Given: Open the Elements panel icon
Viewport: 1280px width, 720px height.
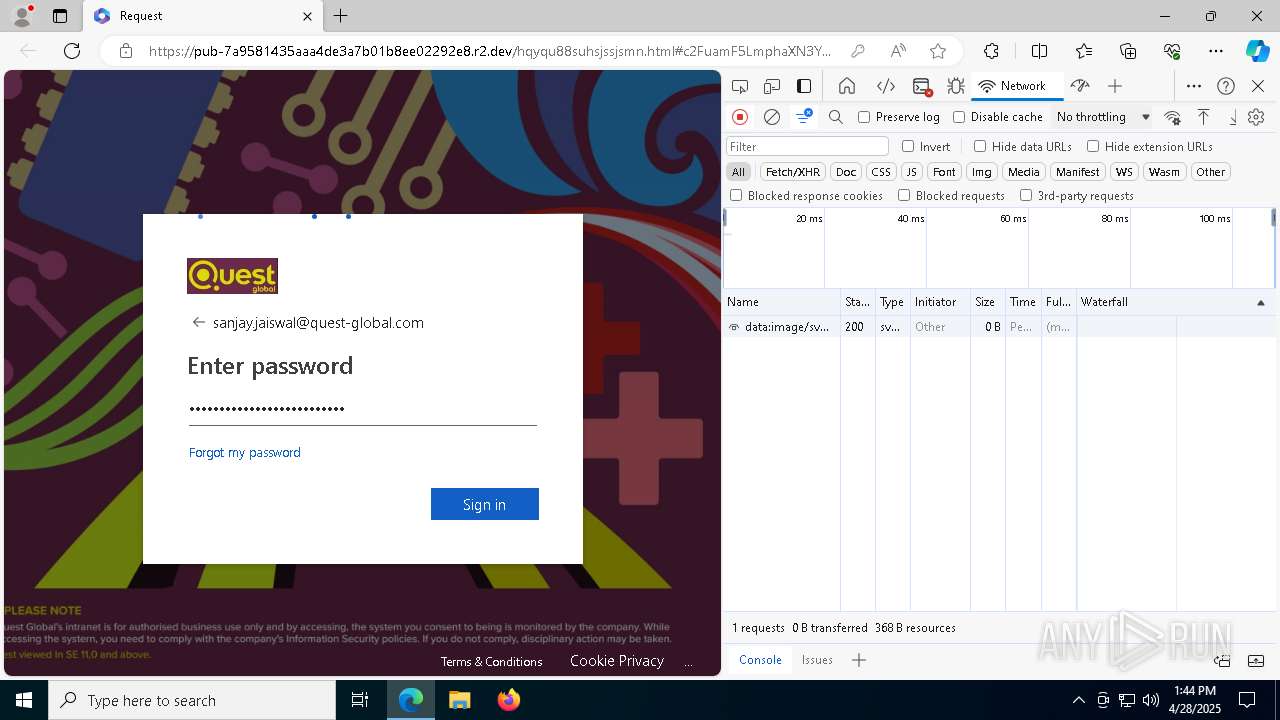Looking at the screenshot, I should click(885, 86).
